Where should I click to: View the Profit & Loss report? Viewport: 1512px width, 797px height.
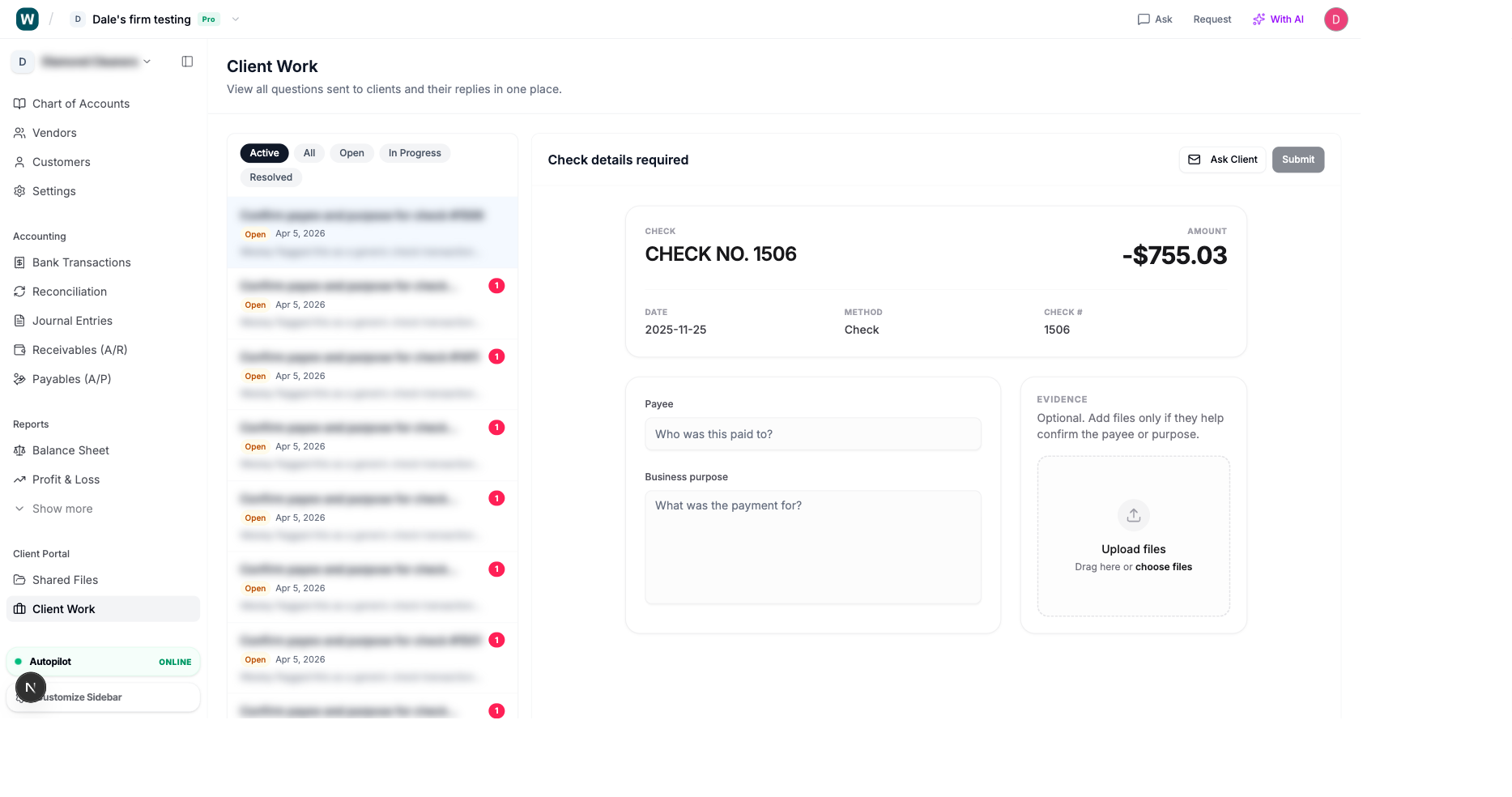[x=65, y=479]
